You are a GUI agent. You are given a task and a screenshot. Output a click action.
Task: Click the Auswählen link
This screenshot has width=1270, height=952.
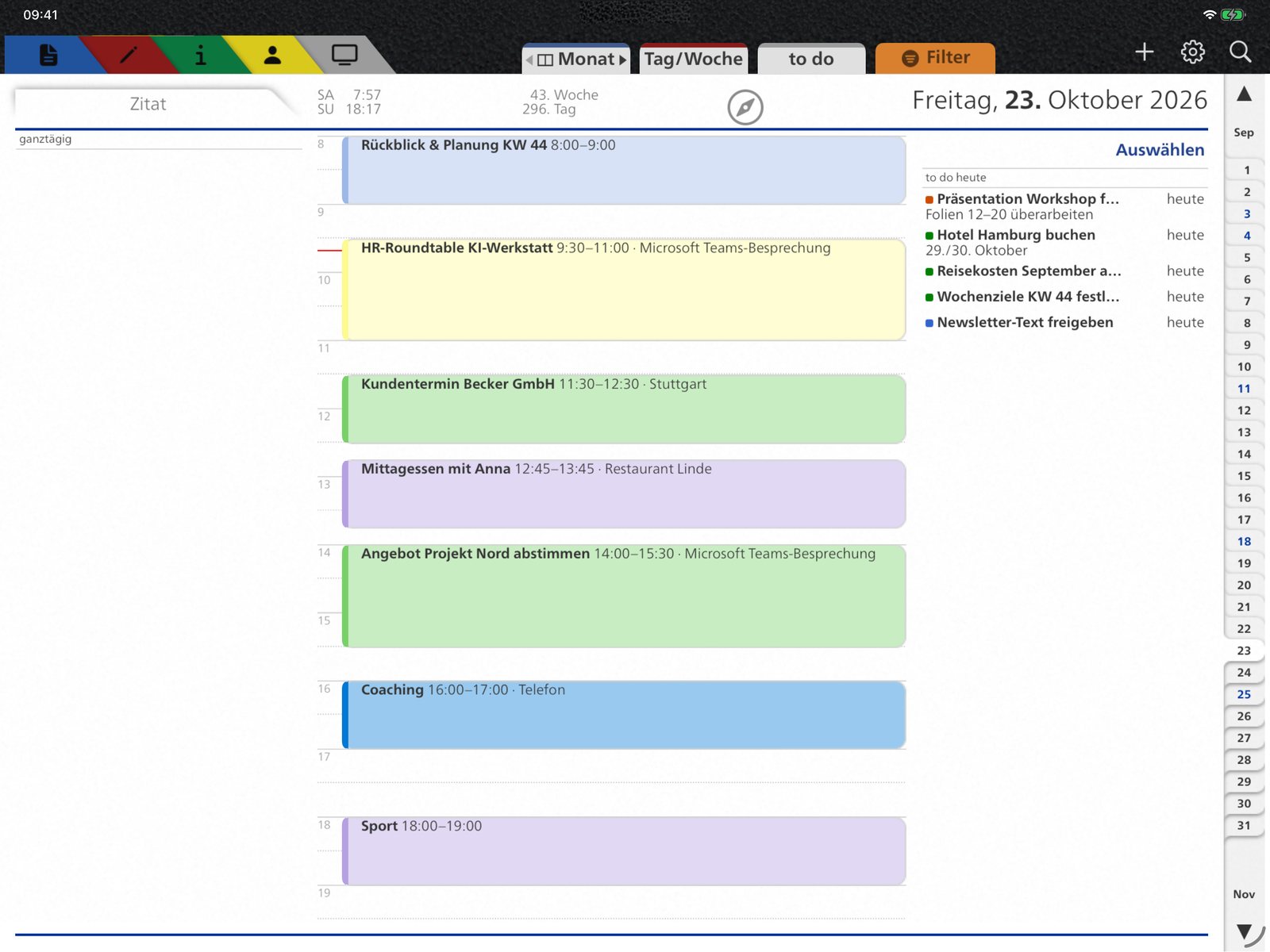[x=1160, y=150]
